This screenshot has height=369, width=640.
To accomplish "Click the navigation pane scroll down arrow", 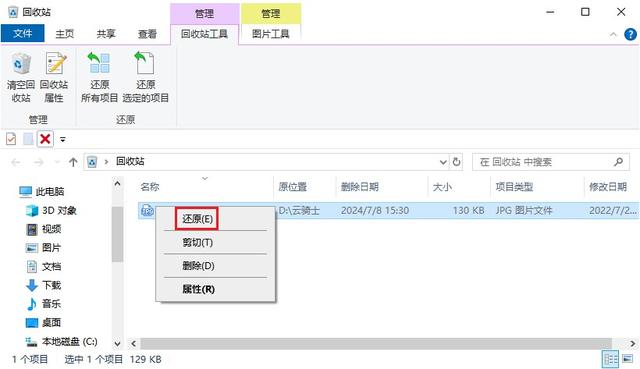I will coord(118,344).
